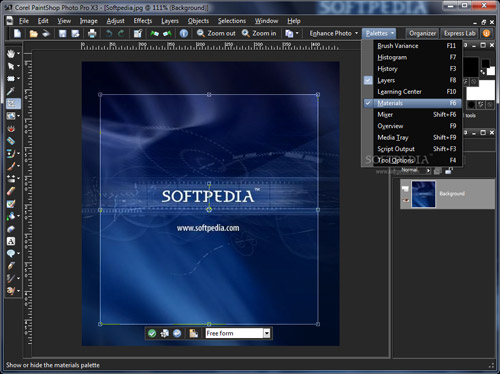Viewport: 500px width, 374px height.
Task: Toggle the layer lock transparency icon
Action: pos(449,171)
